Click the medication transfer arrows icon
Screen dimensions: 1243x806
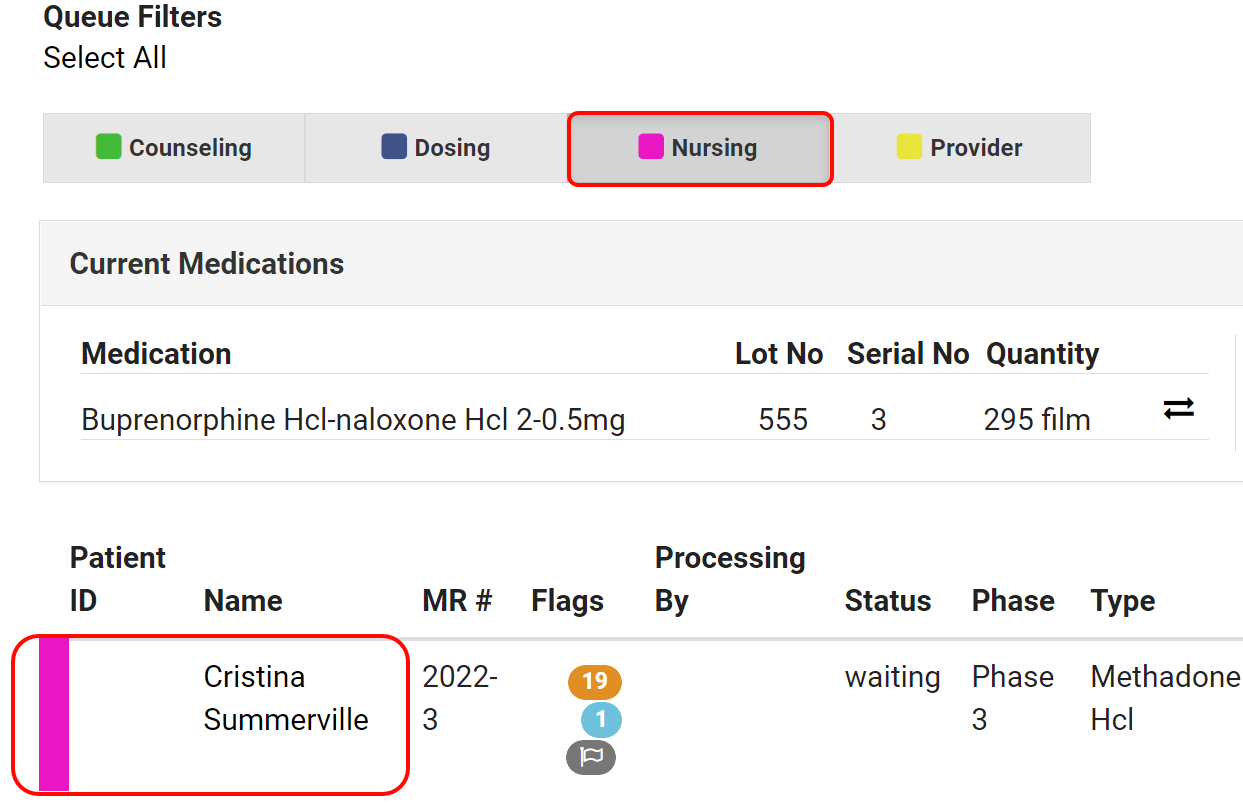click(x=1179, y=409)
